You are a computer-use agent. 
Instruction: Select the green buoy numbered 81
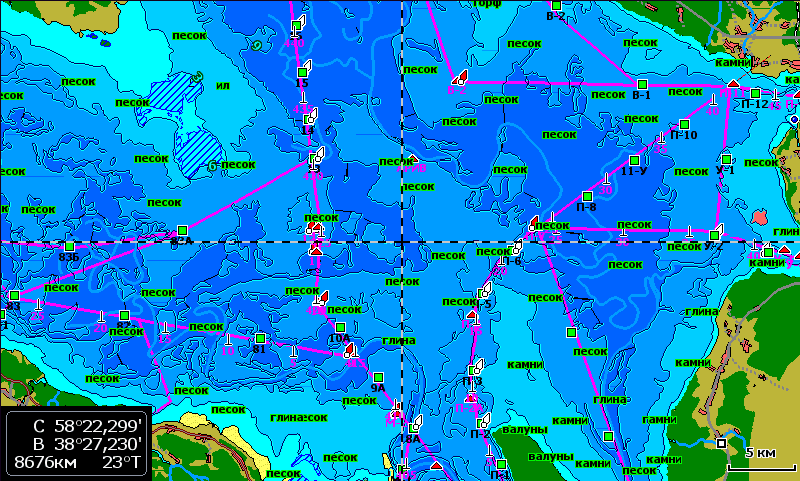[260, 338]
